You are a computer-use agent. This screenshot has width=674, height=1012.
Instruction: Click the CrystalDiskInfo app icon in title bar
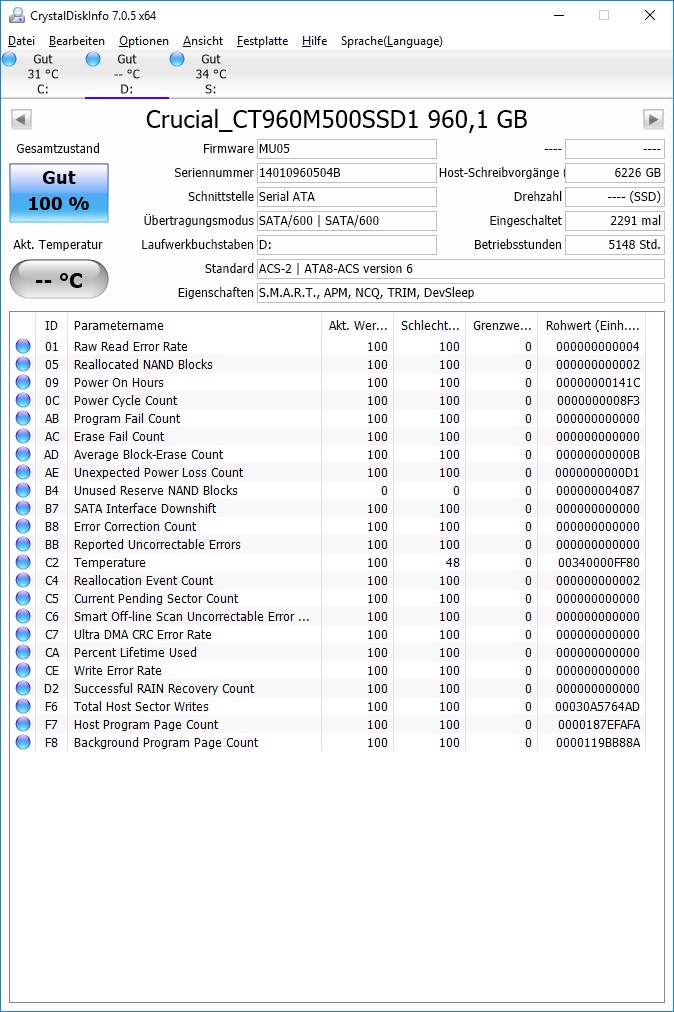(17, 15)
